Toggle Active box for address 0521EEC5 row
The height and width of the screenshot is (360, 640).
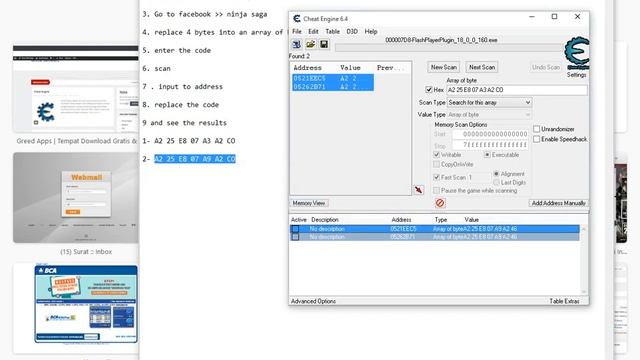click(x=295, y=229)
